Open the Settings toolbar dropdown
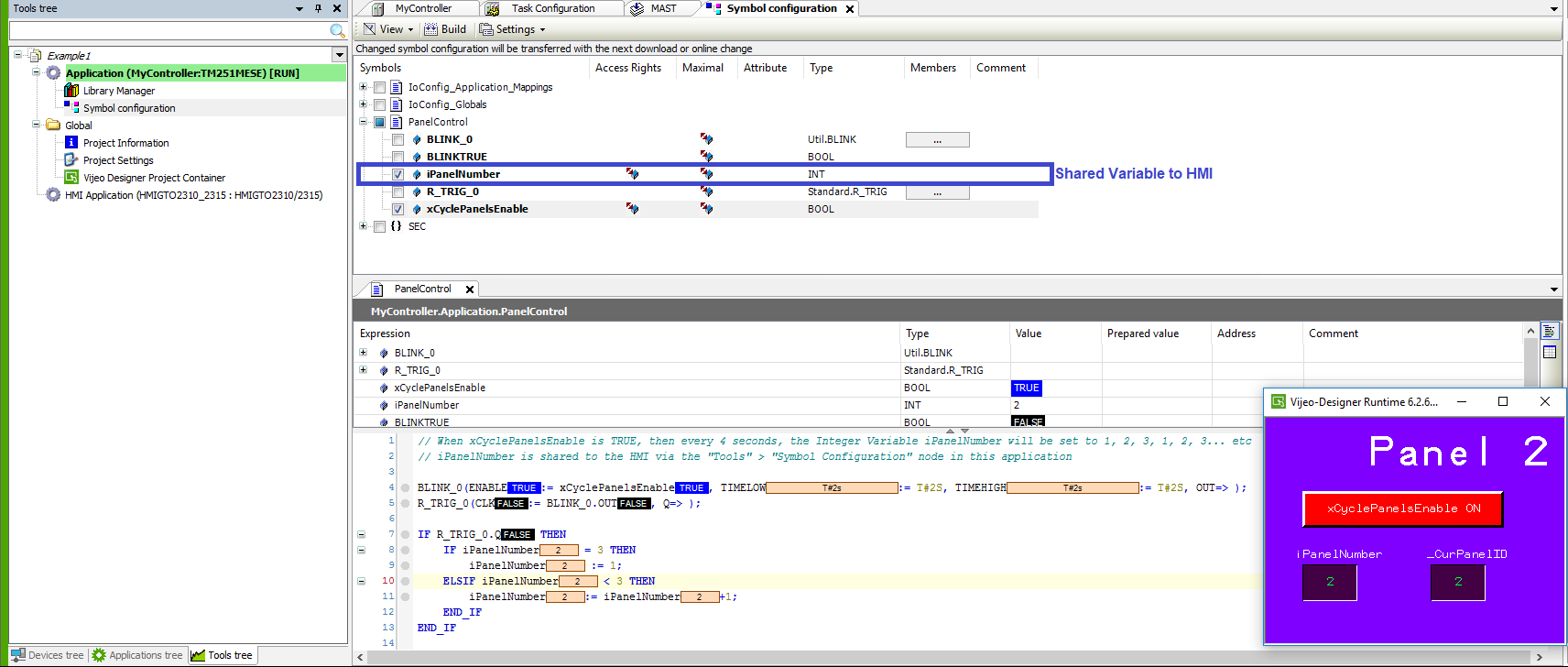This screenshot has height=667, width=1568. 512,29
